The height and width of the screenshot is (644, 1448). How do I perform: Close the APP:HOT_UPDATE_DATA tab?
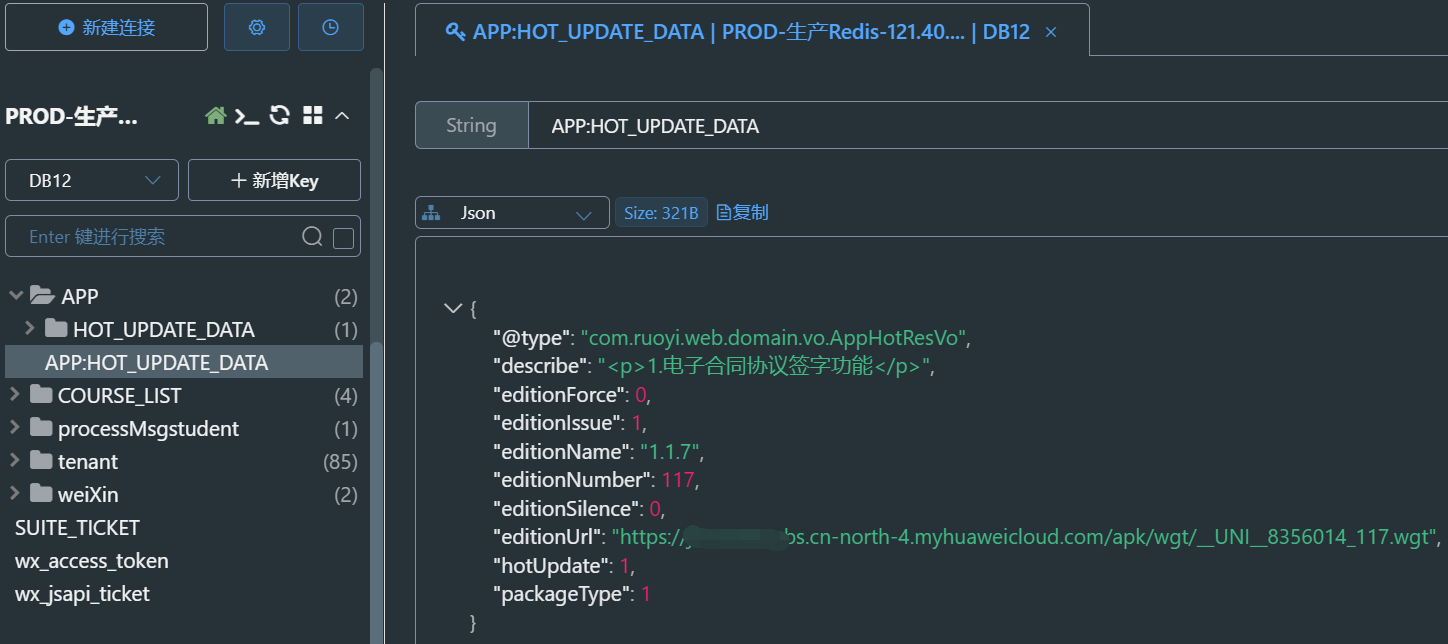click(x=1051, y=32)
